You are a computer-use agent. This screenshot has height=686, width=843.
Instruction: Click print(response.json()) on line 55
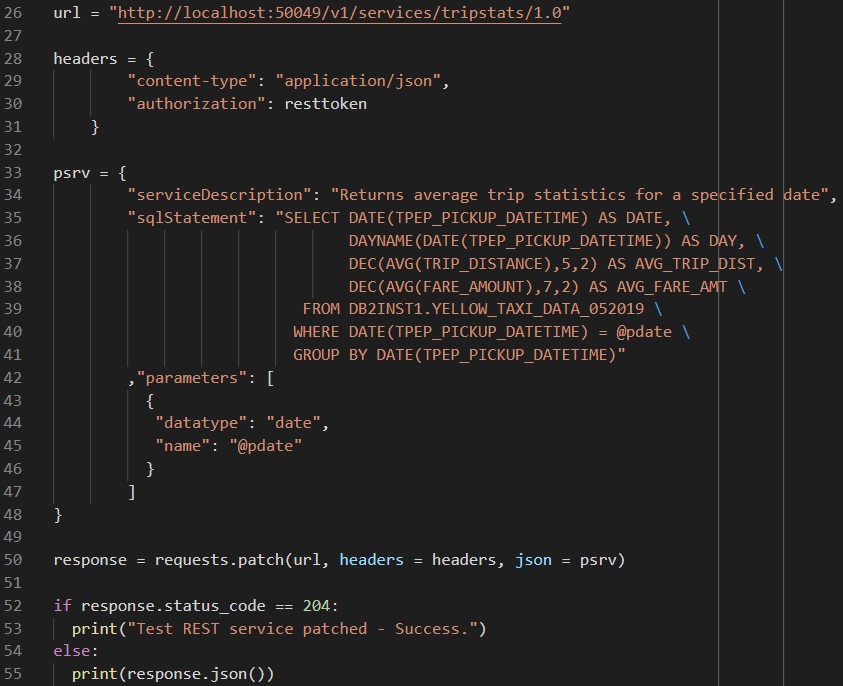pos(173,674)
